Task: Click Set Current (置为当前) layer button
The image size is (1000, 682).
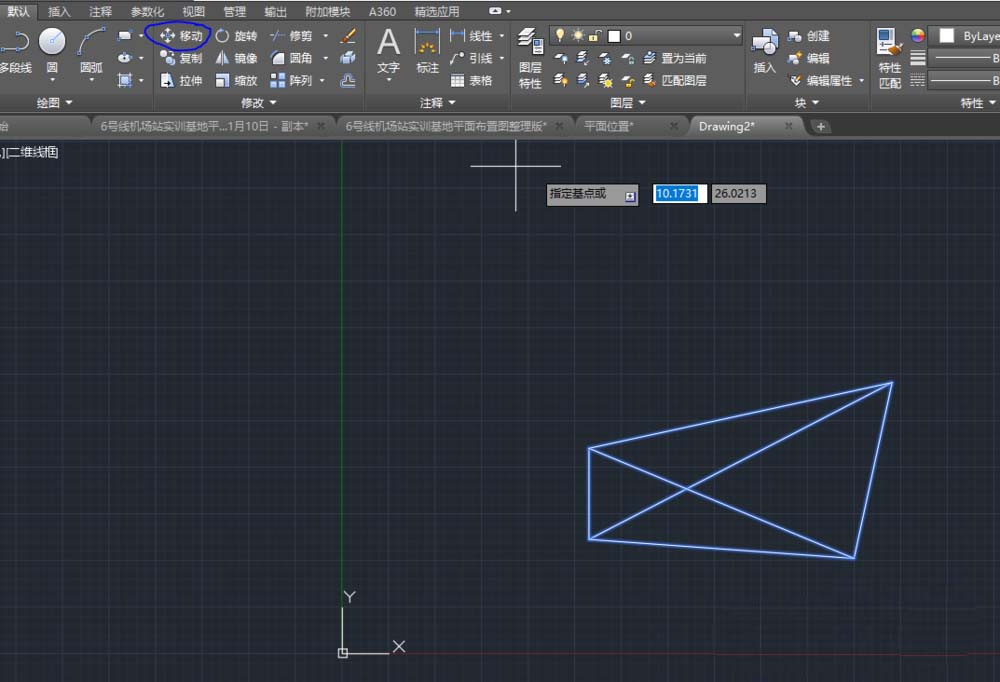Action: 675,58
